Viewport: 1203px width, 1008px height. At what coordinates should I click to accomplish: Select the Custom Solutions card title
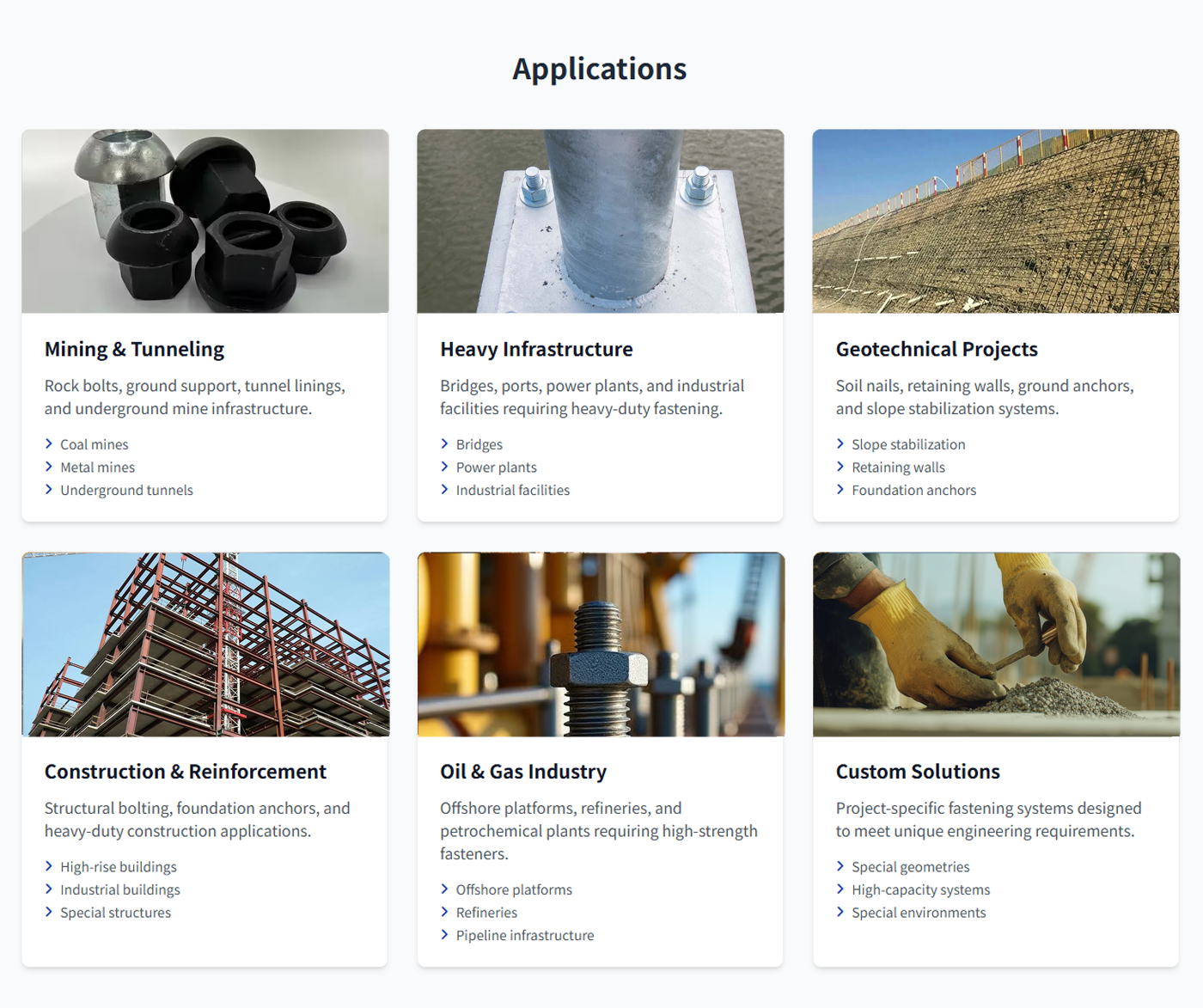[x=917, y=772]
